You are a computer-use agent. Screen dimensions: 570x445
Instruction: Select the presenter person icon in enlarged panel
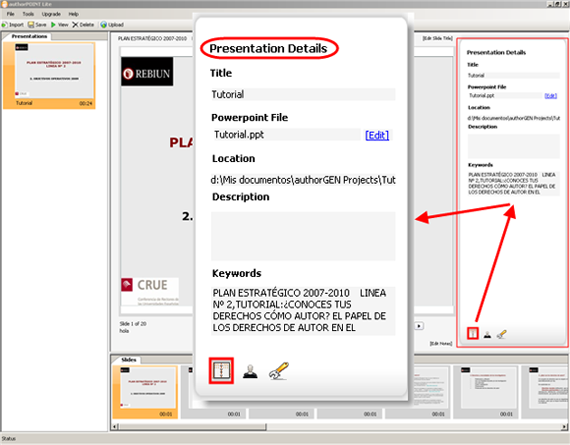click(x=250, y=371)
